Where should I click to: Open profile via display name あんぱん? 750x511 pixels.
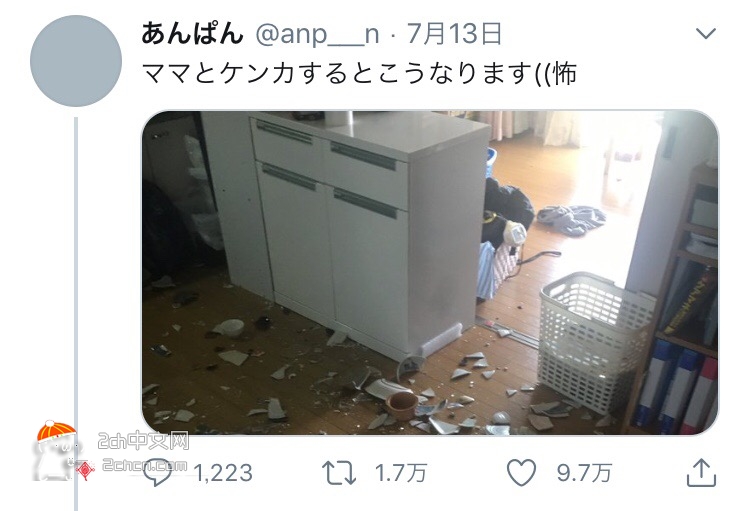192,34
